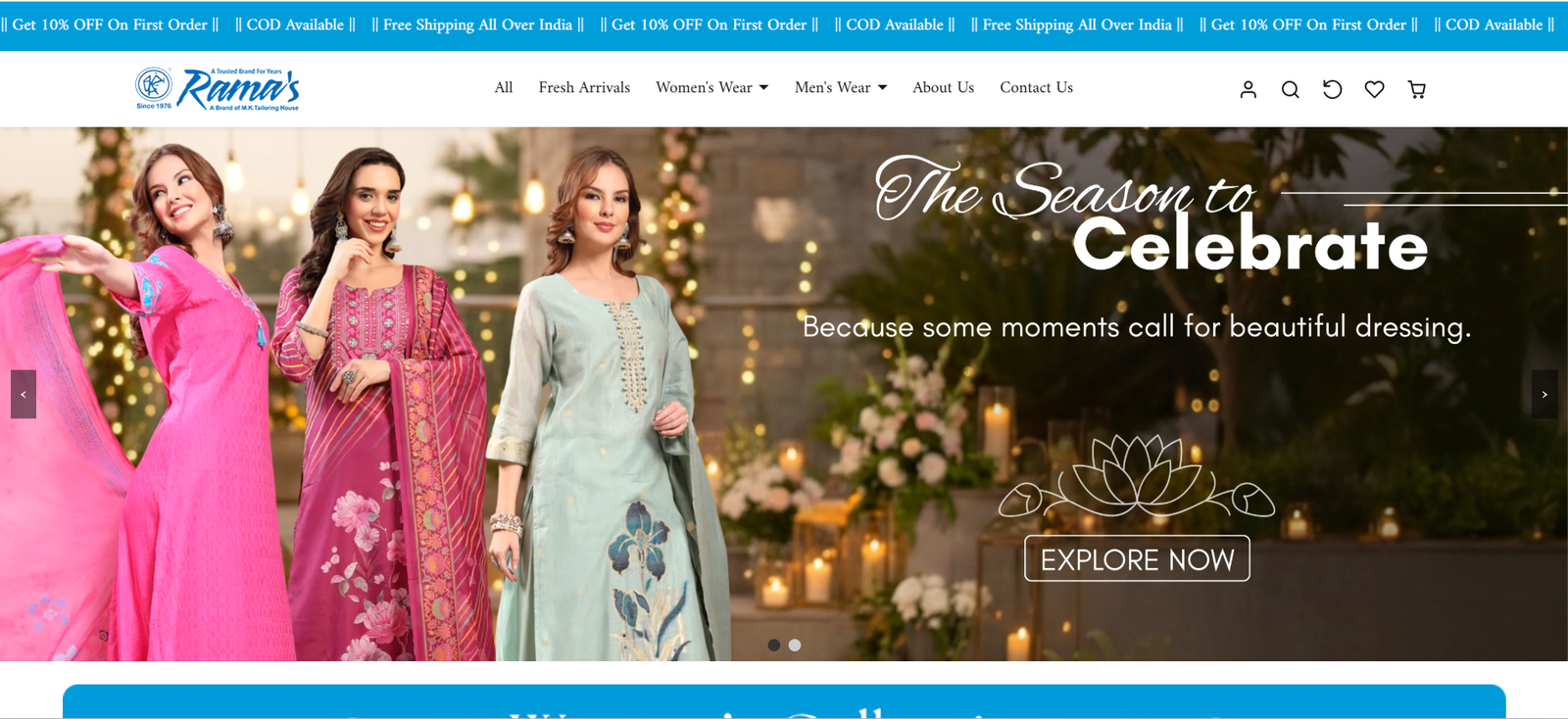1568x719 pixels.
Task: Open the All menu item
Action: (x=504, y=87)
